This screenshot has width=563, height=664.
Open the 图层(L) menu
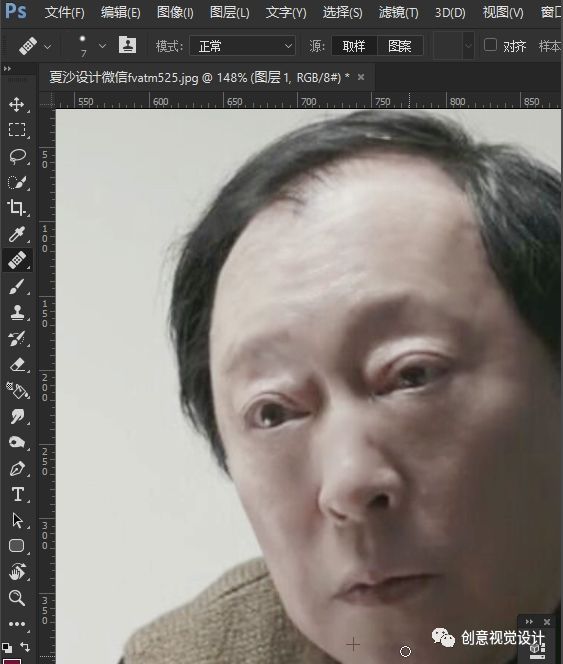[x=230, y=13]
